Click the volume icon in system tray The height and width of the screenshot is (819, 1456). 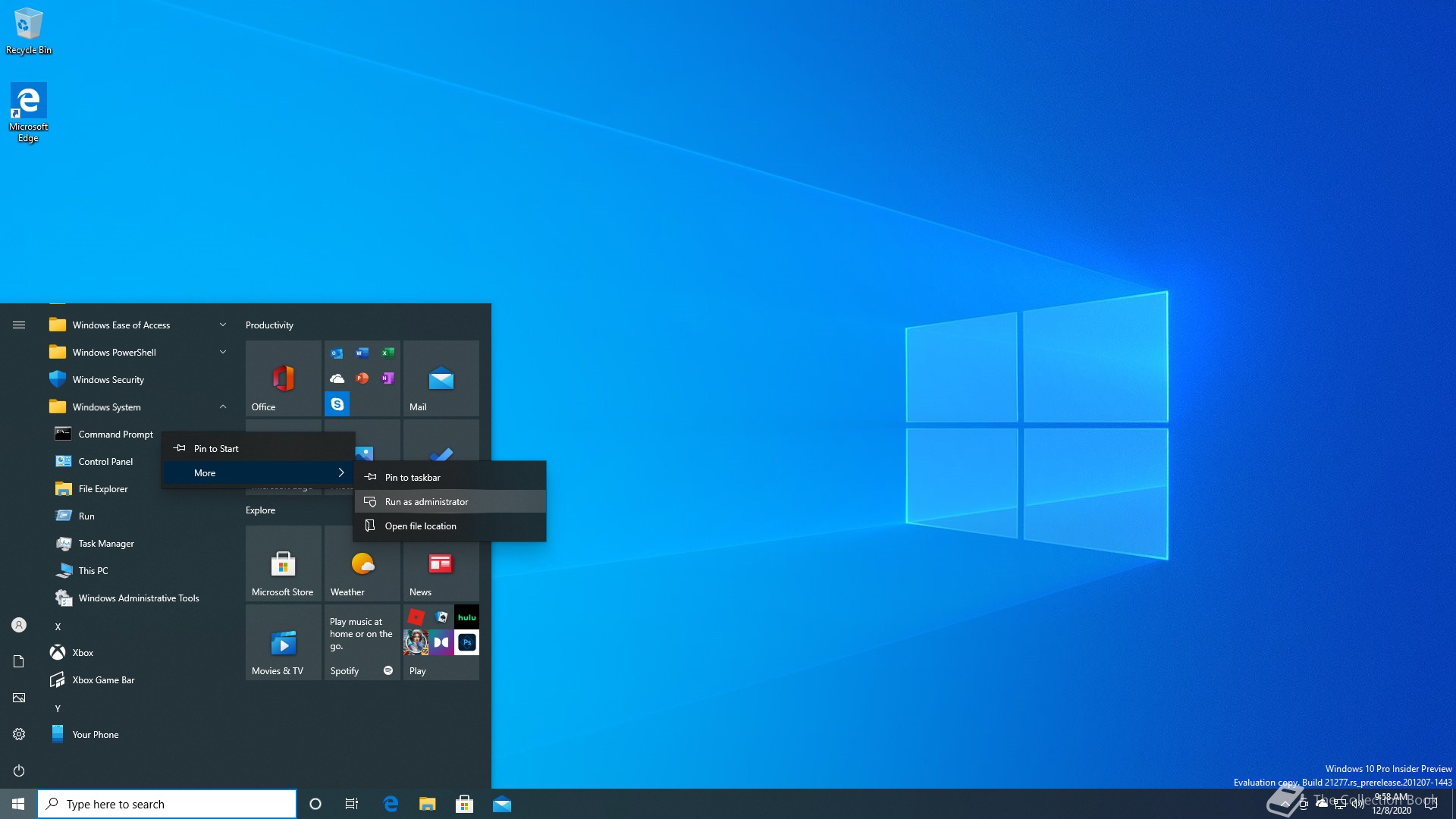[x=1358, y=804]
